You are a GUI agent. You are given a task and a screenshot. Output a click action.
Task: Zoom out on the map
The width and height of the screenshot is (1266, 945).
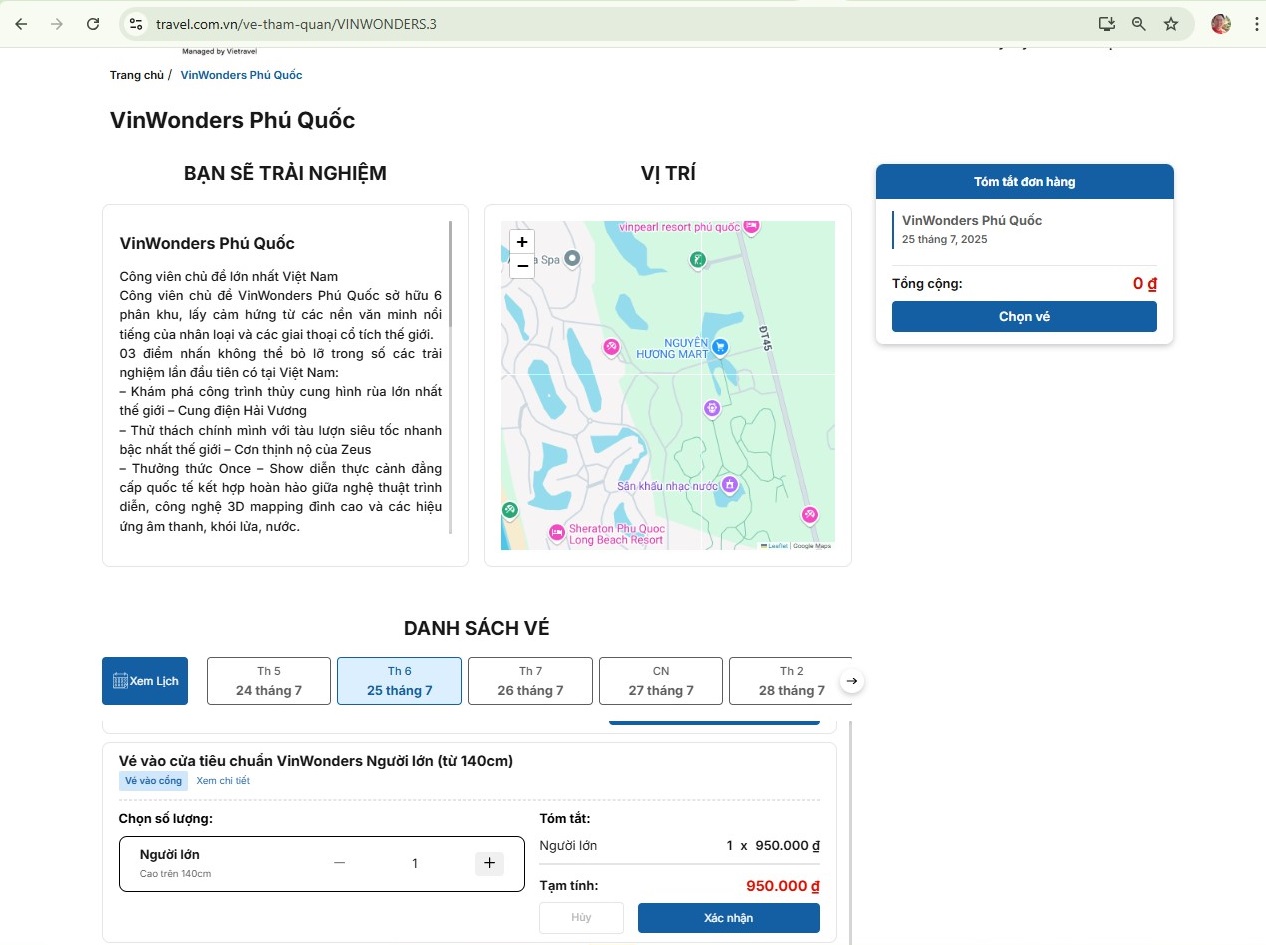(x=522, y=266)
